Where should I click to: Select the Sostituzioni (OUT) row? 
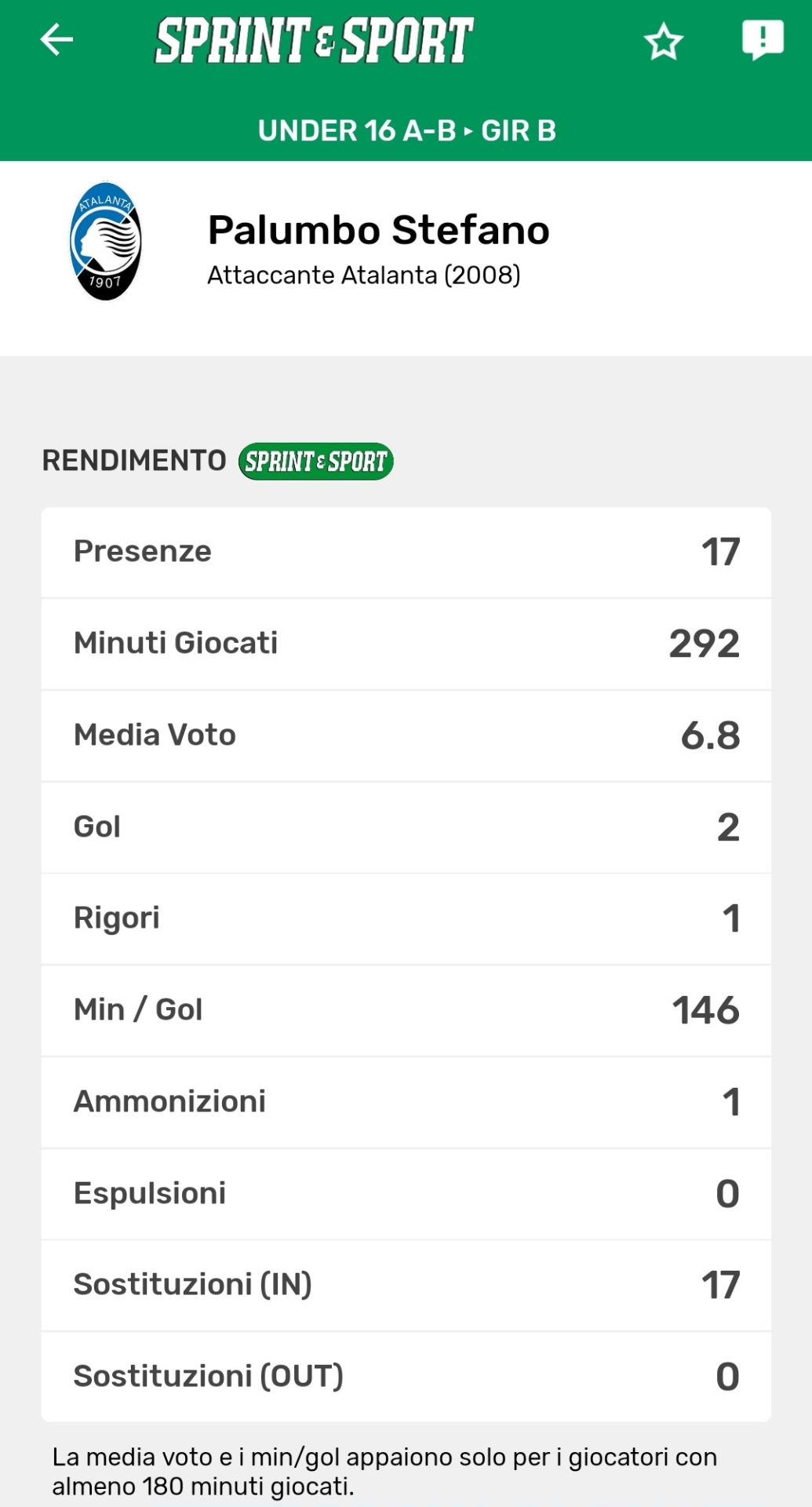pyautogui.click(x=406, y=1377)
